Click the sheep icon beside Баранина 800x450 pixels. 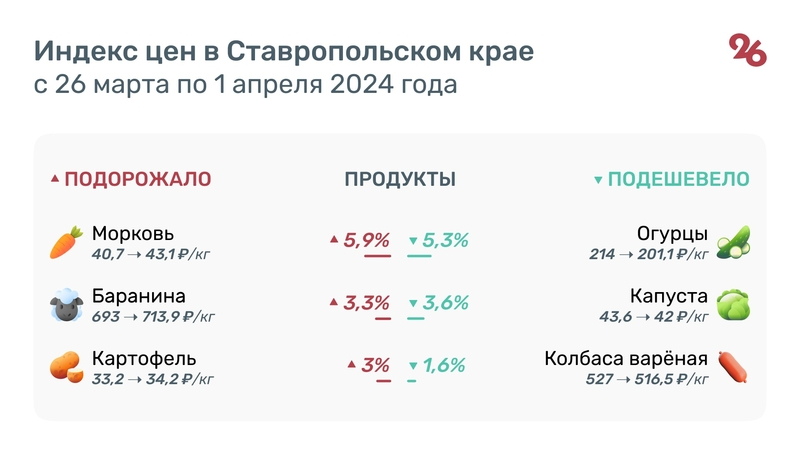tap(66, 305)
